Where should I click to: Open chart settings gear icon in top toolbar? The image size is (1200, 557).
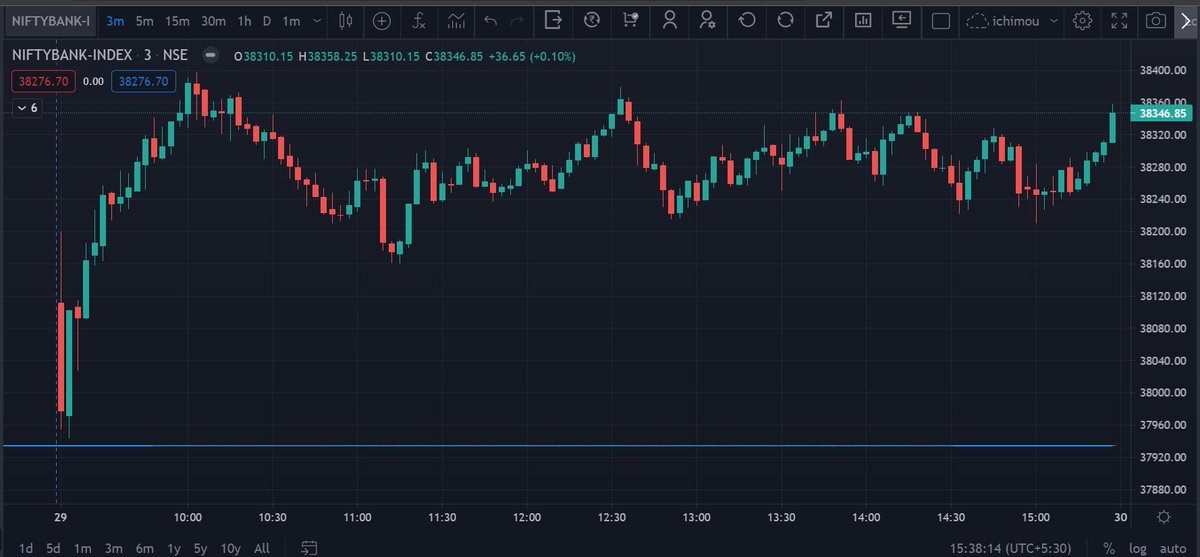[1082, 20]
